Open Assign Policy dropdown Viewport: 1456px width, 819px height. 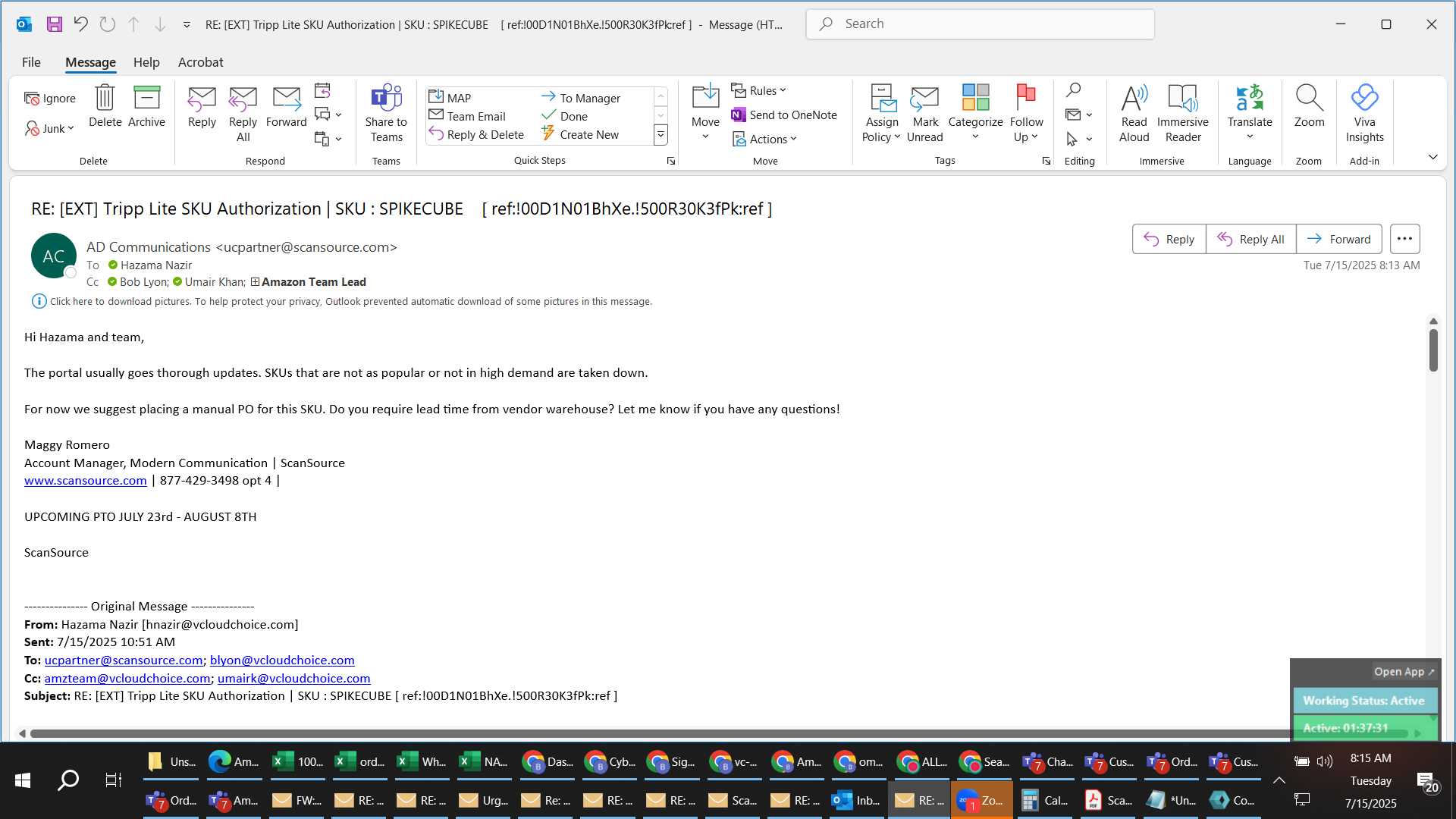coord(881,114)
